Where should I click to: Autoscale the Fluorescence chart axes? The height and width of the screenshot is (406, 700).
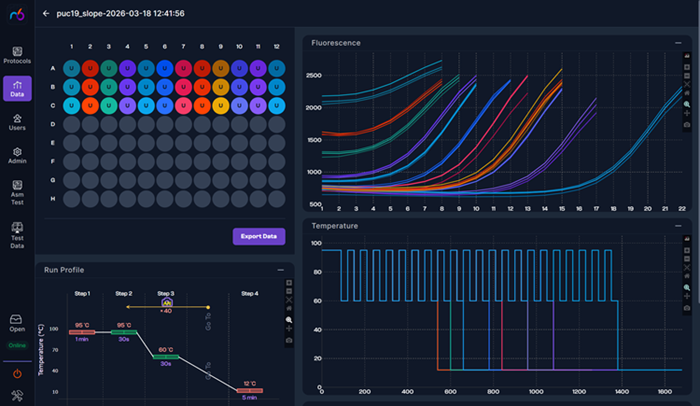[x=687, y=84]
